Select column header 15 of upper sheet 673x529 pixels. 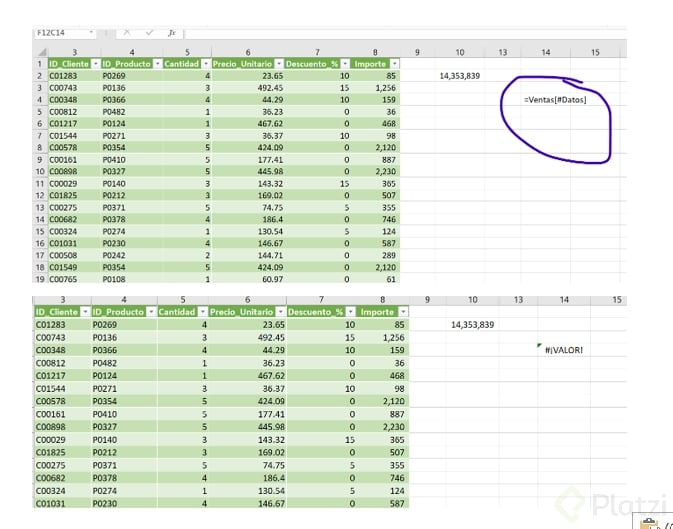pyautogui.click(x=595, y=52)
